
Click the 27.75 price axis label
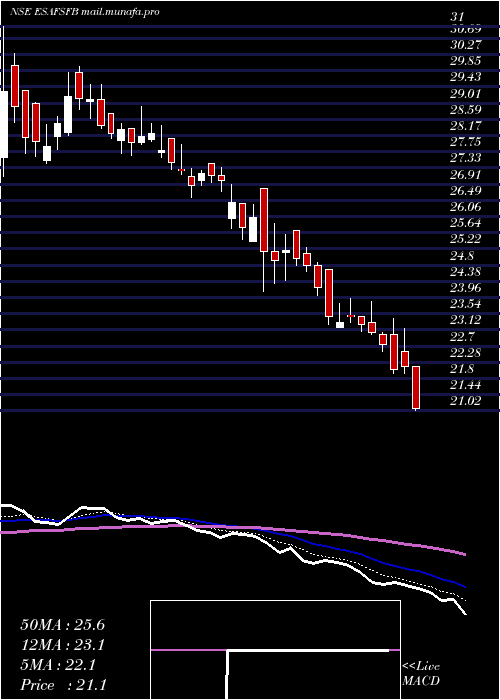pos(466,142)
